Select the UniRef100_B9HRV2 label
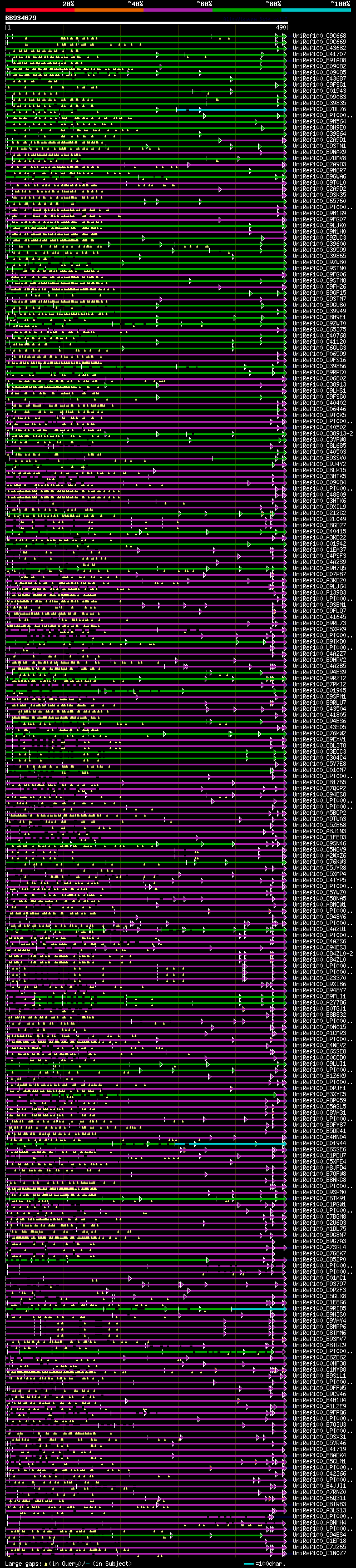Viewport: 356px width, 1568px height. click(319, 660)
